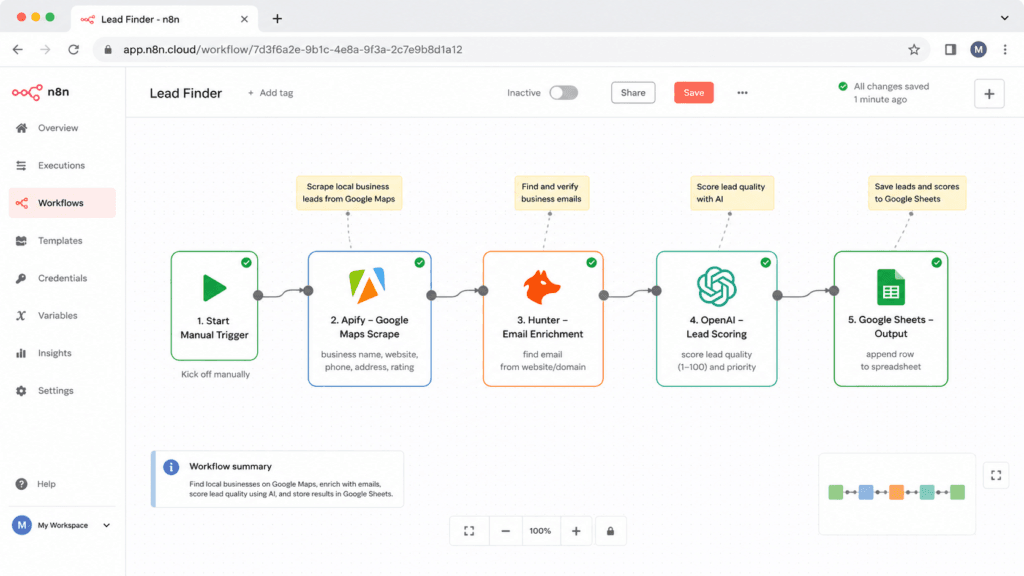This screenshot has width=1024, height=576.
Task: Open the Variables page
Action: (57, 315)
